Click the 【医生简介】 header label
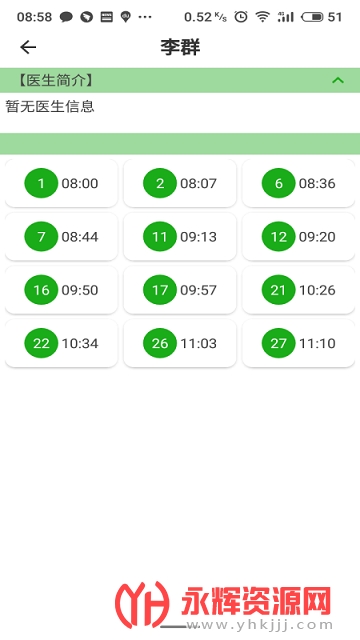The height and width of the screenshot is (640, 360). [56, 80]
